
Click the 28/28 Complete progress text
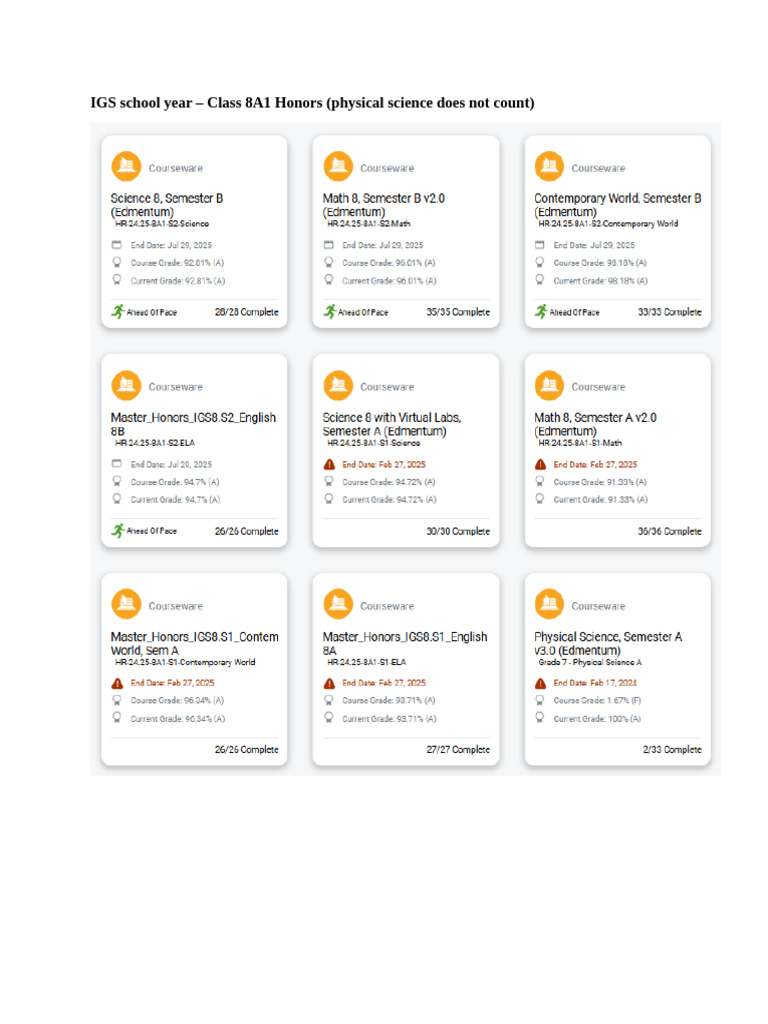pos(246,312)
